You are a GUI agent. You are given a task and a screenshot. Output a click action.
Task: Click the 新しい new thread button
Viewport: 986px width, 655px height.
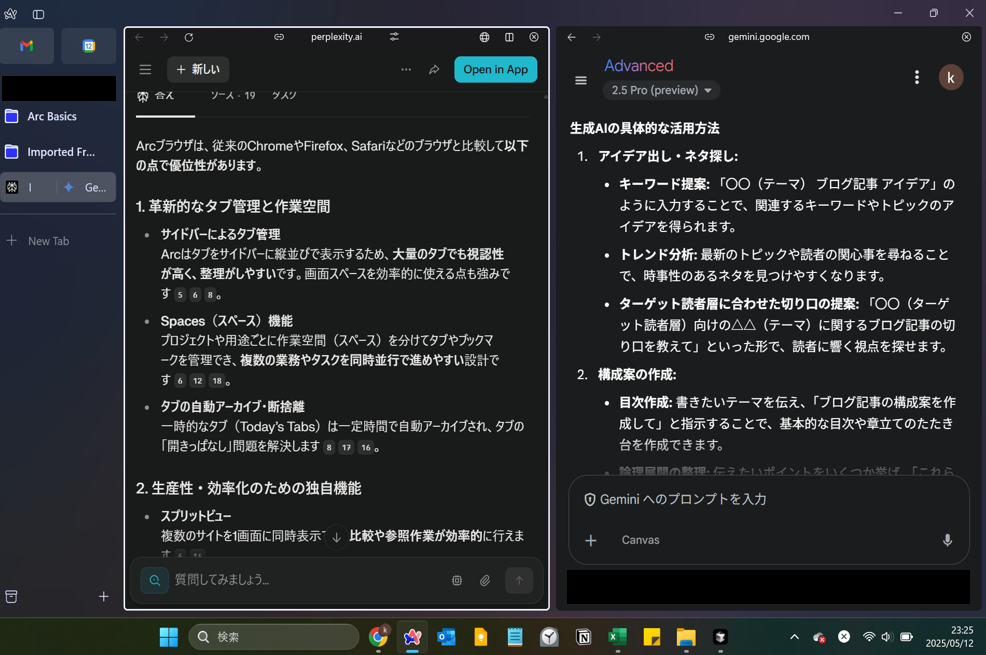pos(198,70)
